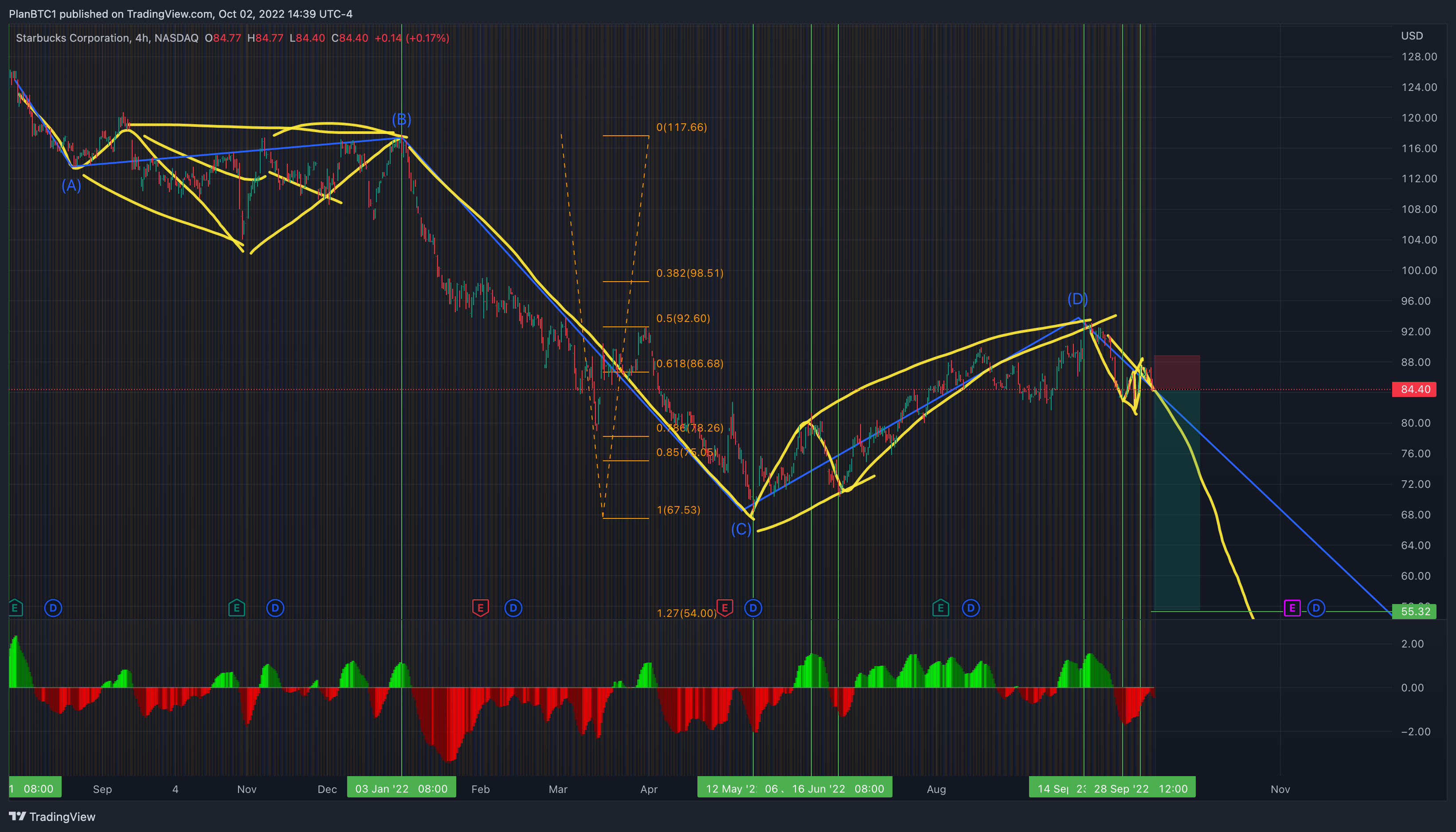The height and width of the screenshot is (832, 1456).
Task: Click the dividend marker on the 12 May line
Action: click(753, 608)
